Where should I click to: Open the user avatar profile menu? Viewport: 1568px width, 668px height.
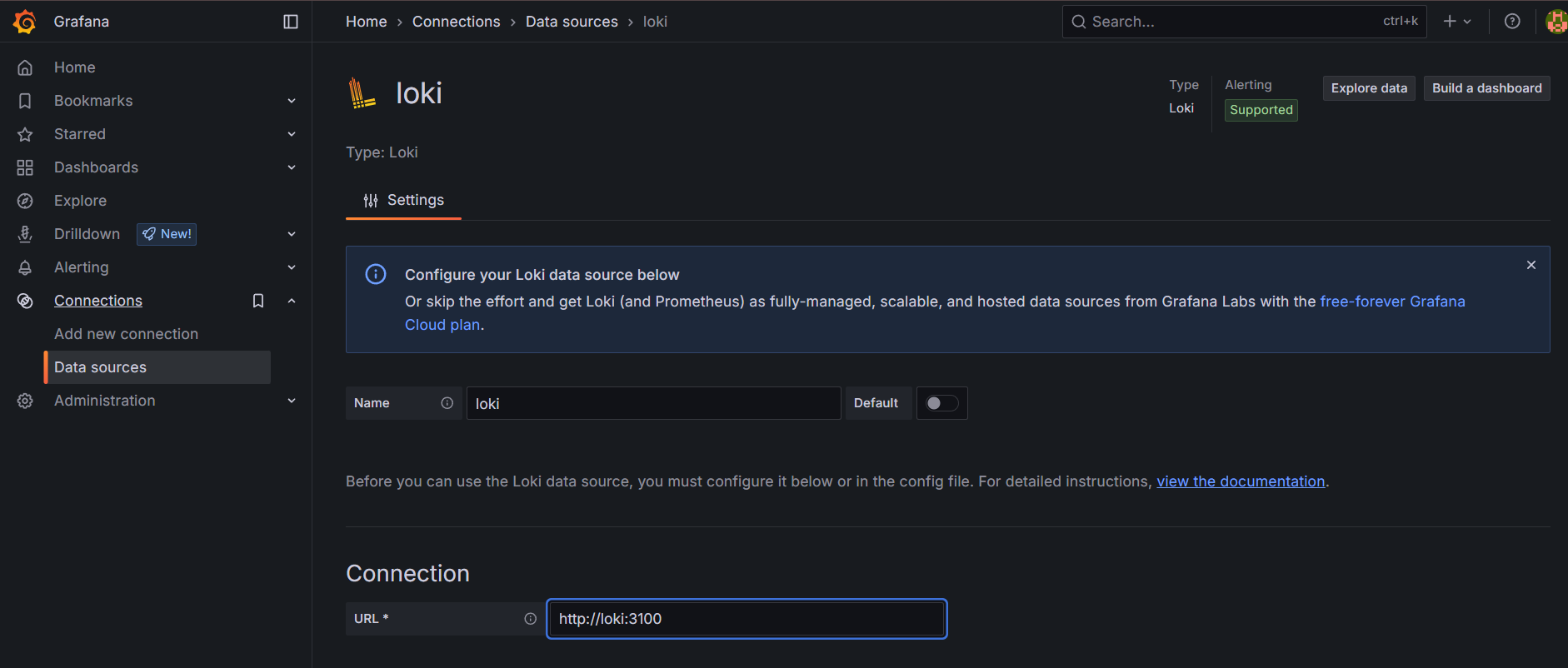point(1556,22)
